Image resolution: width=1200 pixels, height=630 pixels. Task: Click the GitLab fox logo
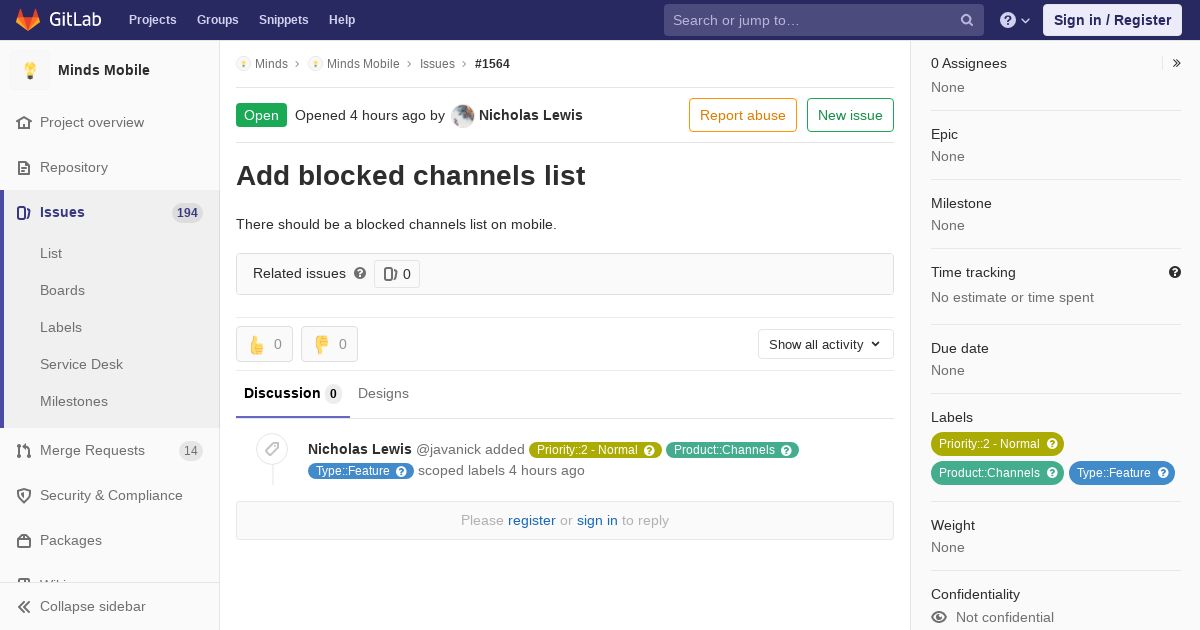pyautogui.click(x=28, y=19)
